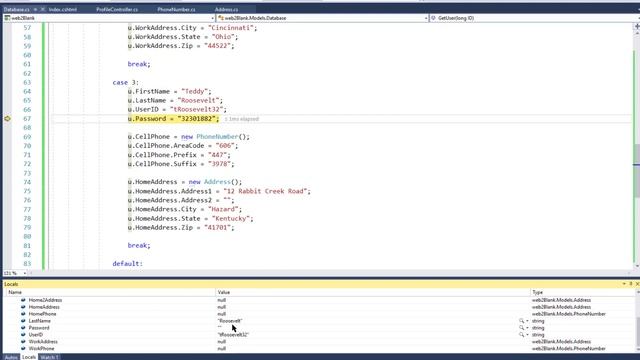Click the property icon beside UserID in Locals
The height and width of the screenshot is (360, 640).
23,335
